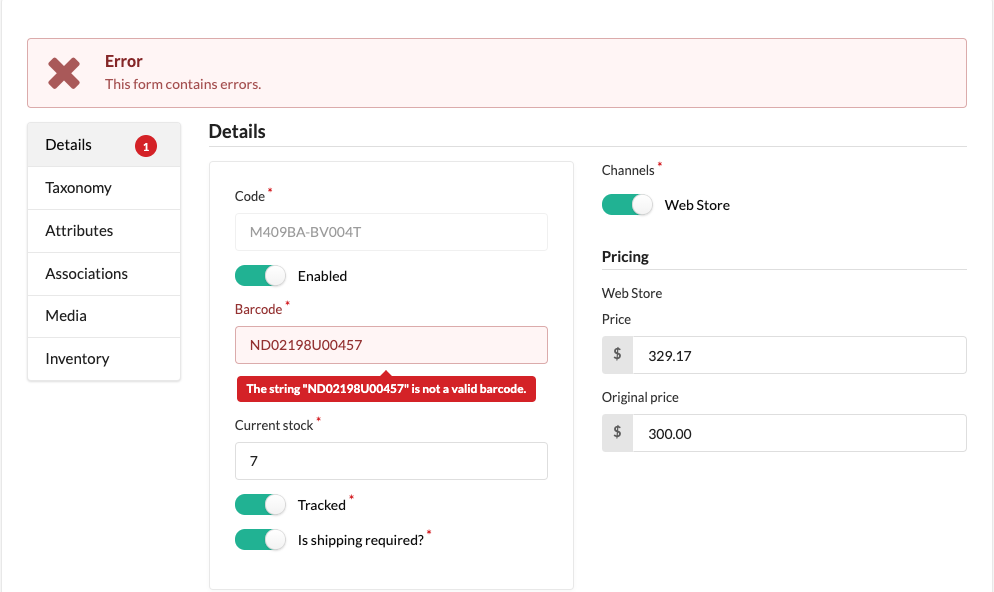Viewport: 994px width, 592px height.
Task: Open the Inventory tab
Action: point(104,359)
